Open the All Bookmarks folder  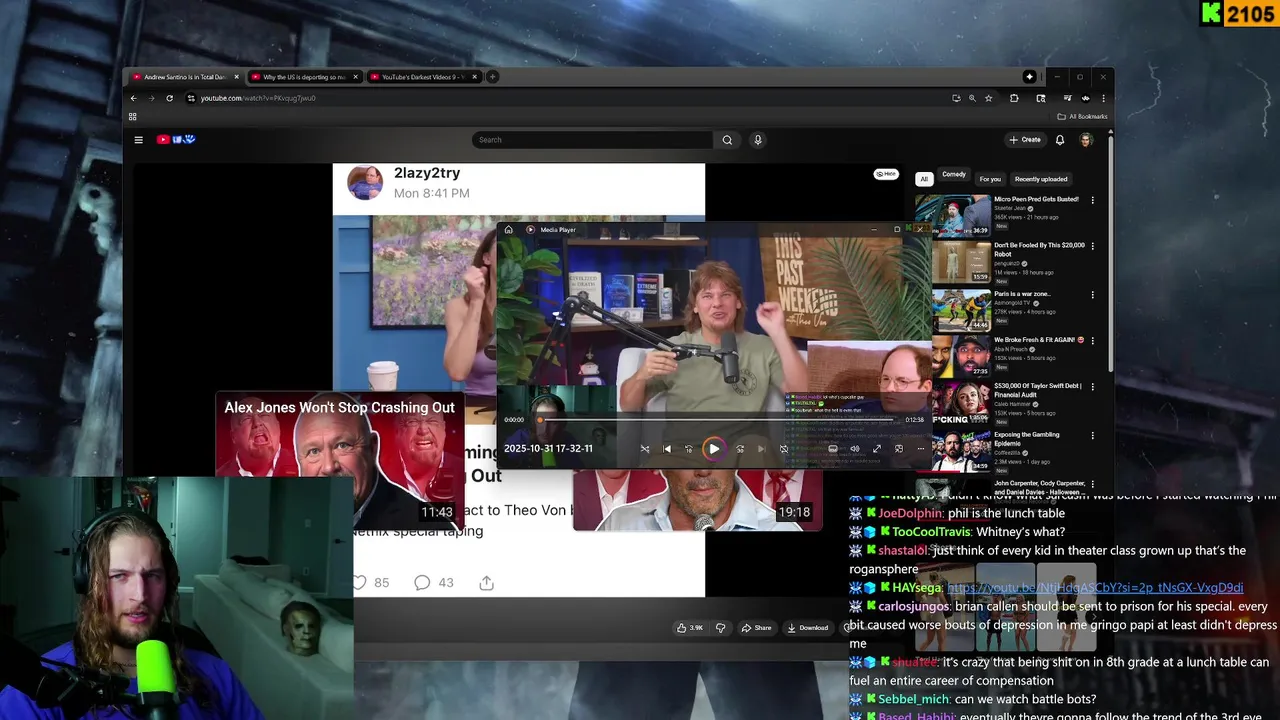1082,116
